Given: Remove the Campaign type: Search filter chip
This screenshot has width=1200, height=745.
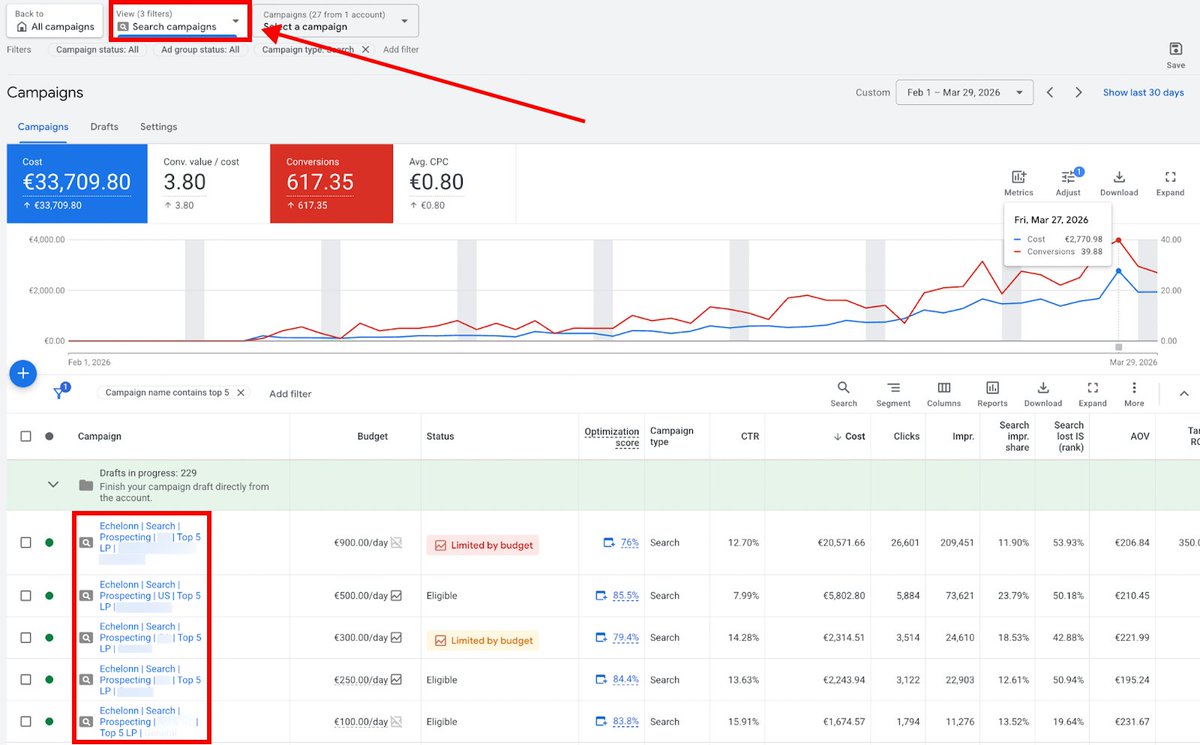Looking at the screenshot, I should 365,48.
